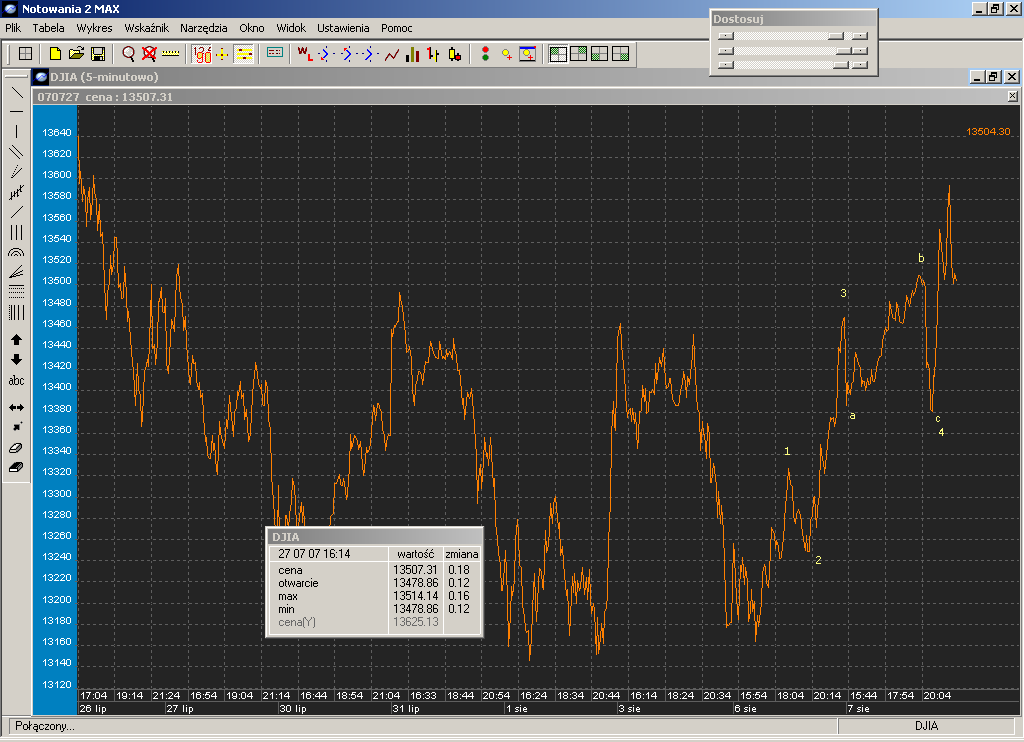The height and width of the screenshot is (742, 1024).
Task: Select the abc text annotation tool
Action: pyautogui.click(x=16, y=381)
